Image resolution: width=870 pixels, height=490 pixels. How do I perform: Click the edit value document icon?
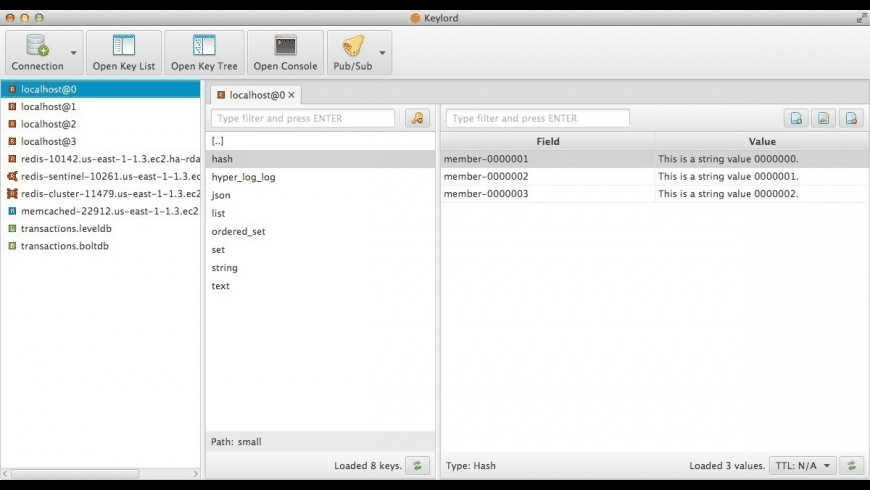click(823, 118)
